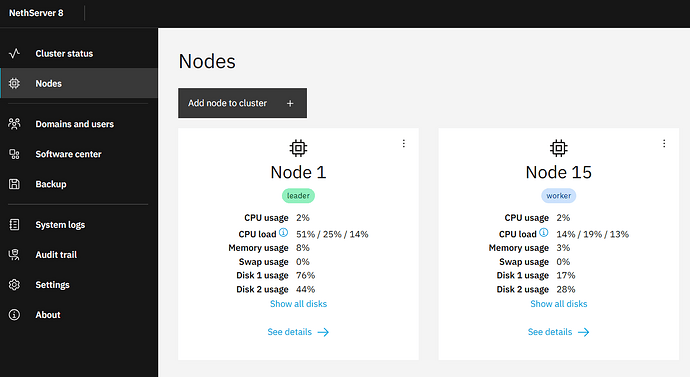Click the Software center apps icon
This screenshot has width=690, height=377.
14,154
